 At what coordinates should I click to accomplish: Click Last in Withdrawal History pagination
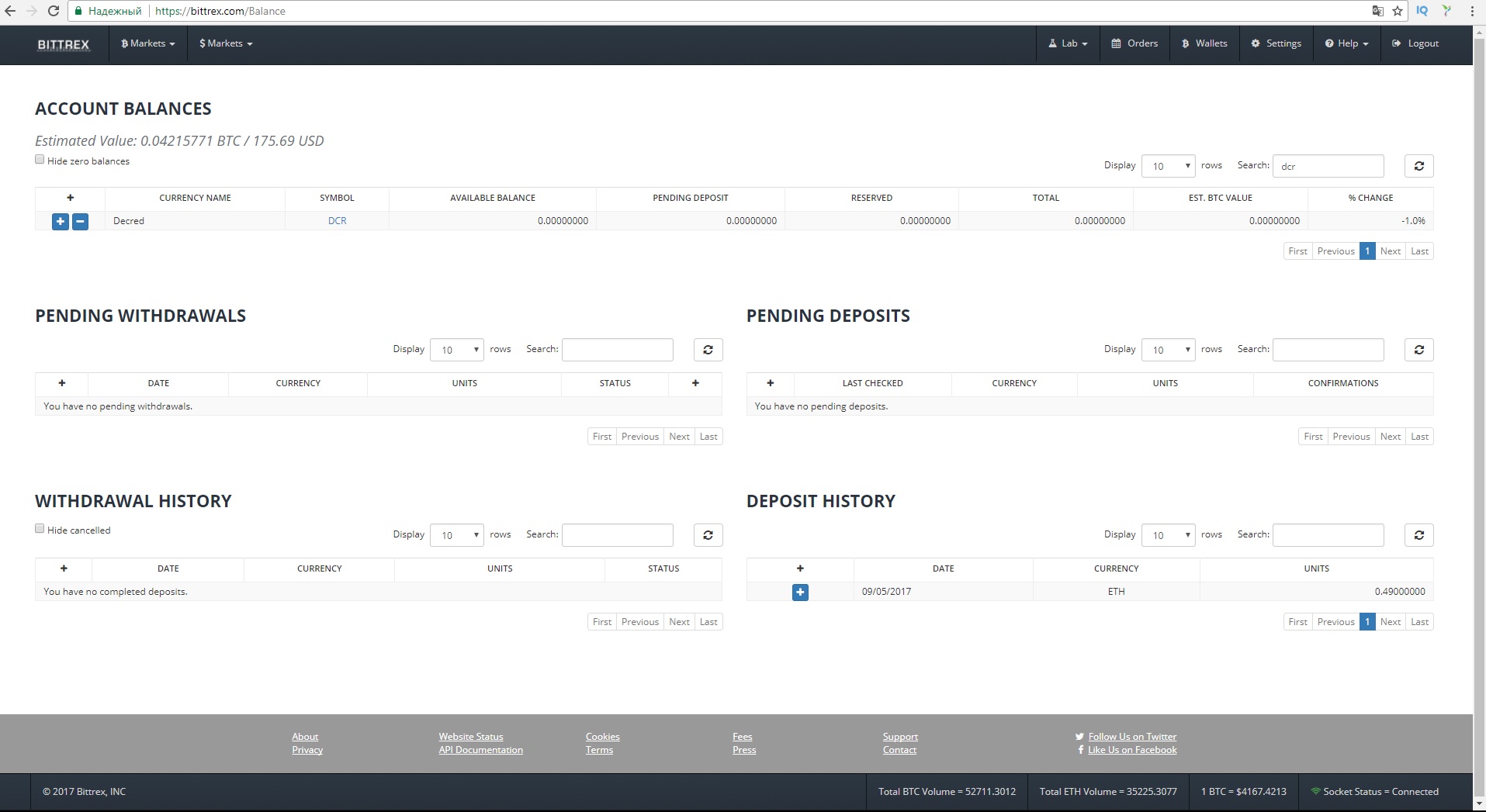tap(708, 622)
